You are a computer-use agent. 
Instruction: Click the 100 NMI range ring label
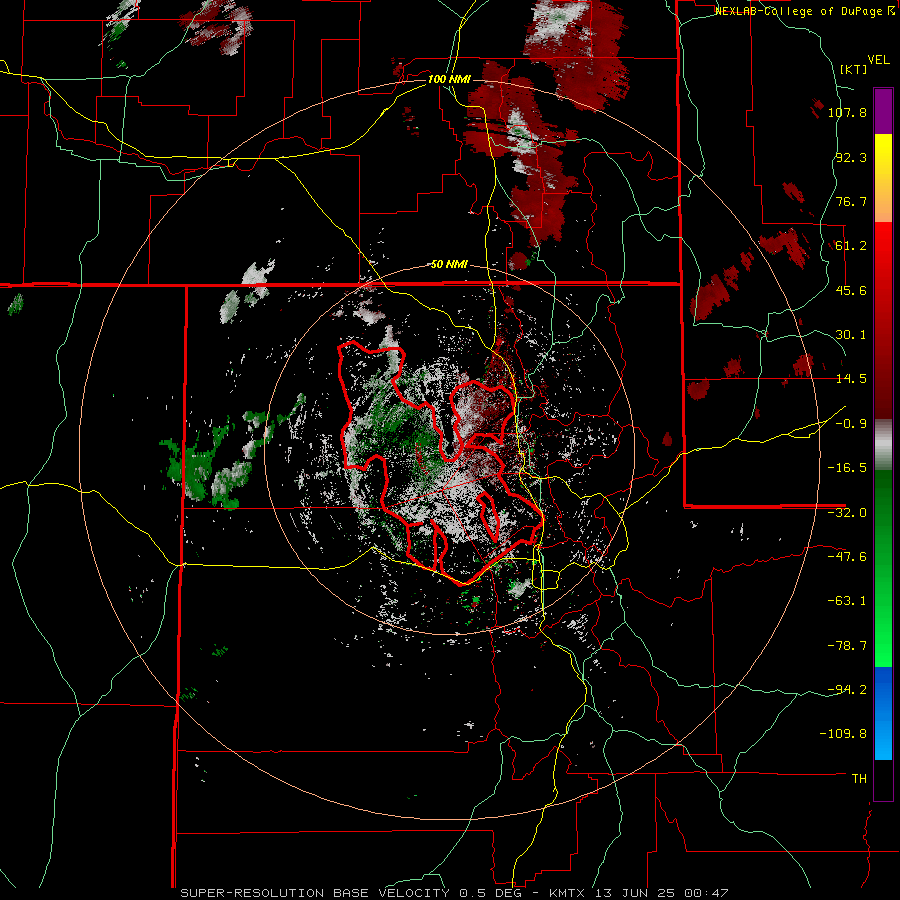(x=449, y=79)
